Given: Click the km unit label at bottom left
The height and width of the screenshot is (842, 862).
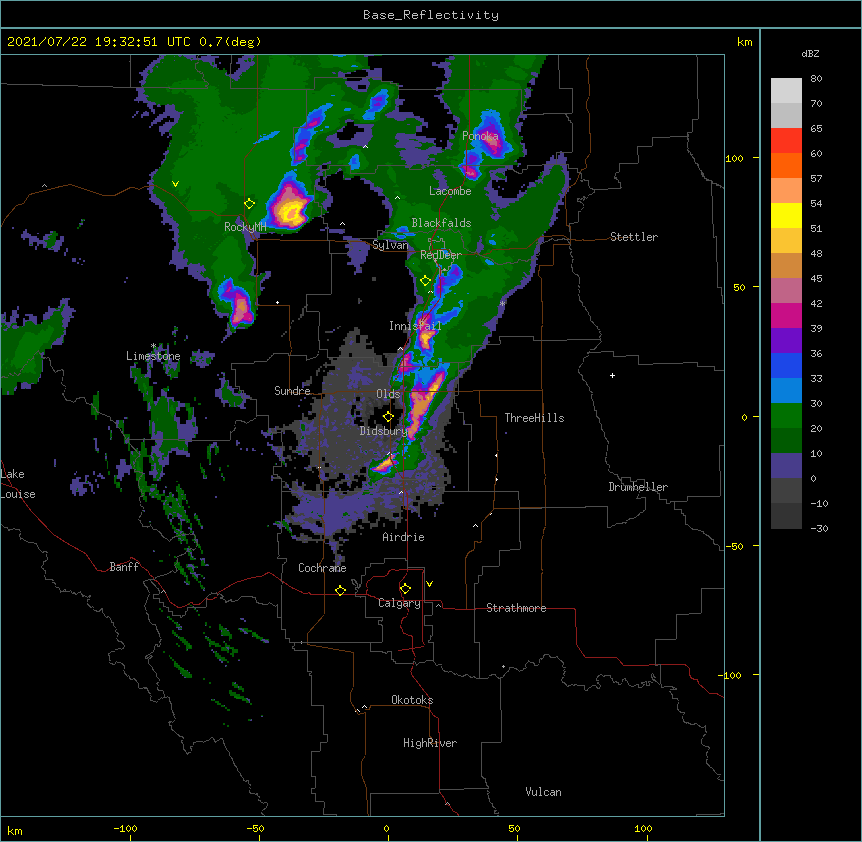Looking at the screenshot, I should [x=15, y=830].
